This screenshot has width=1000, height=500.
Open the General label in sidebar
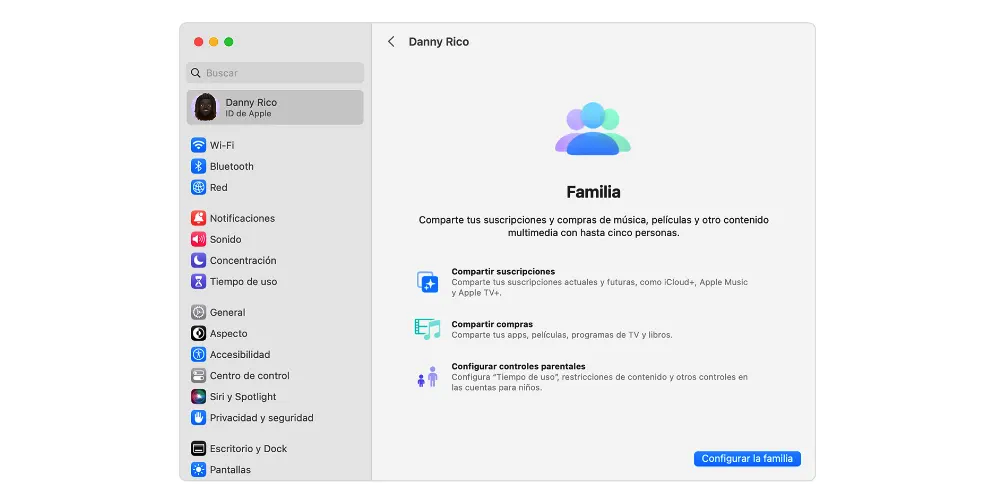coord(228,312)
